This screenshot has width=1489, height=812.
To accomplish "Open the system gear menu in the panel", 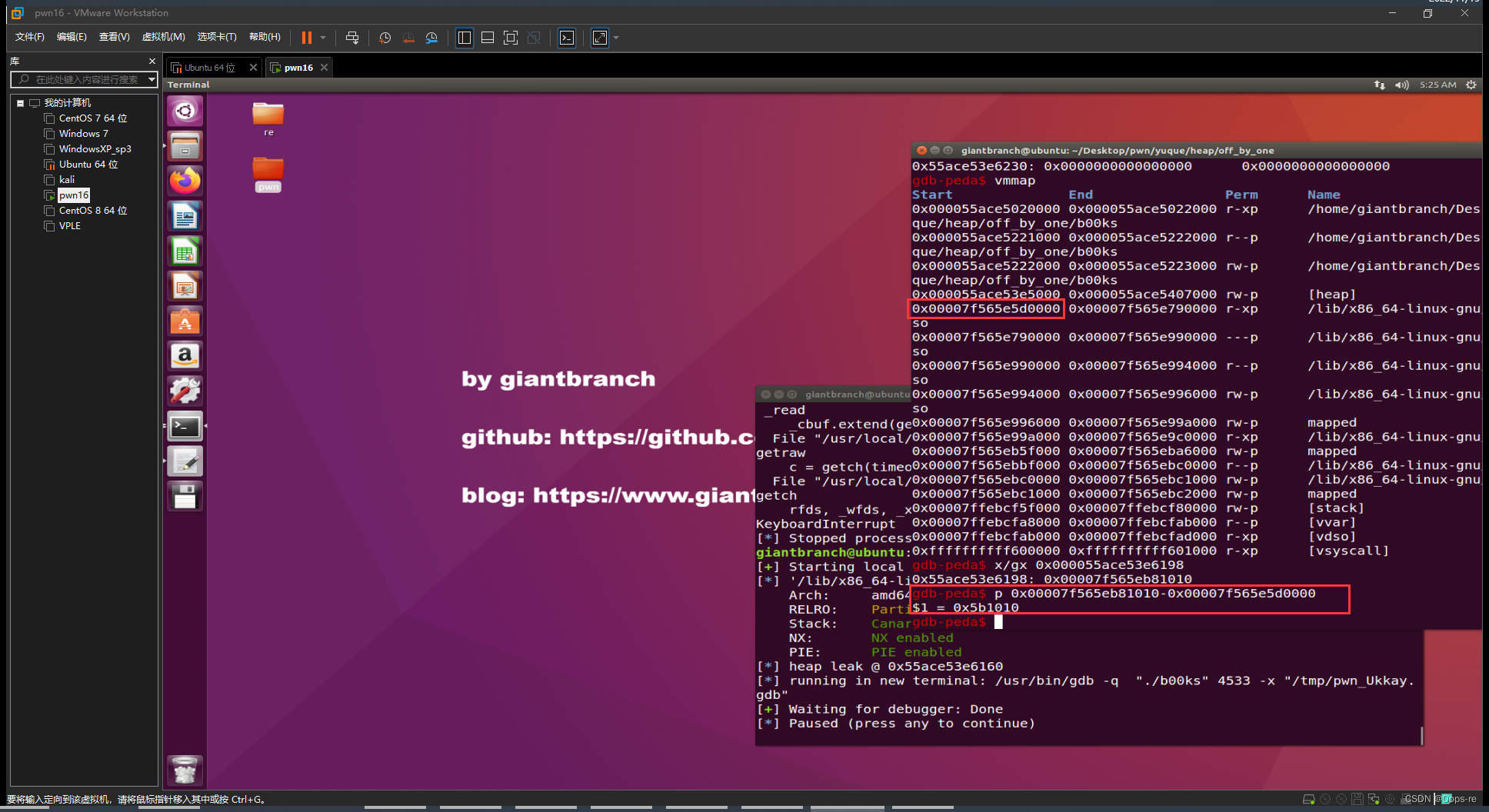I will [x=1471, y=85].
